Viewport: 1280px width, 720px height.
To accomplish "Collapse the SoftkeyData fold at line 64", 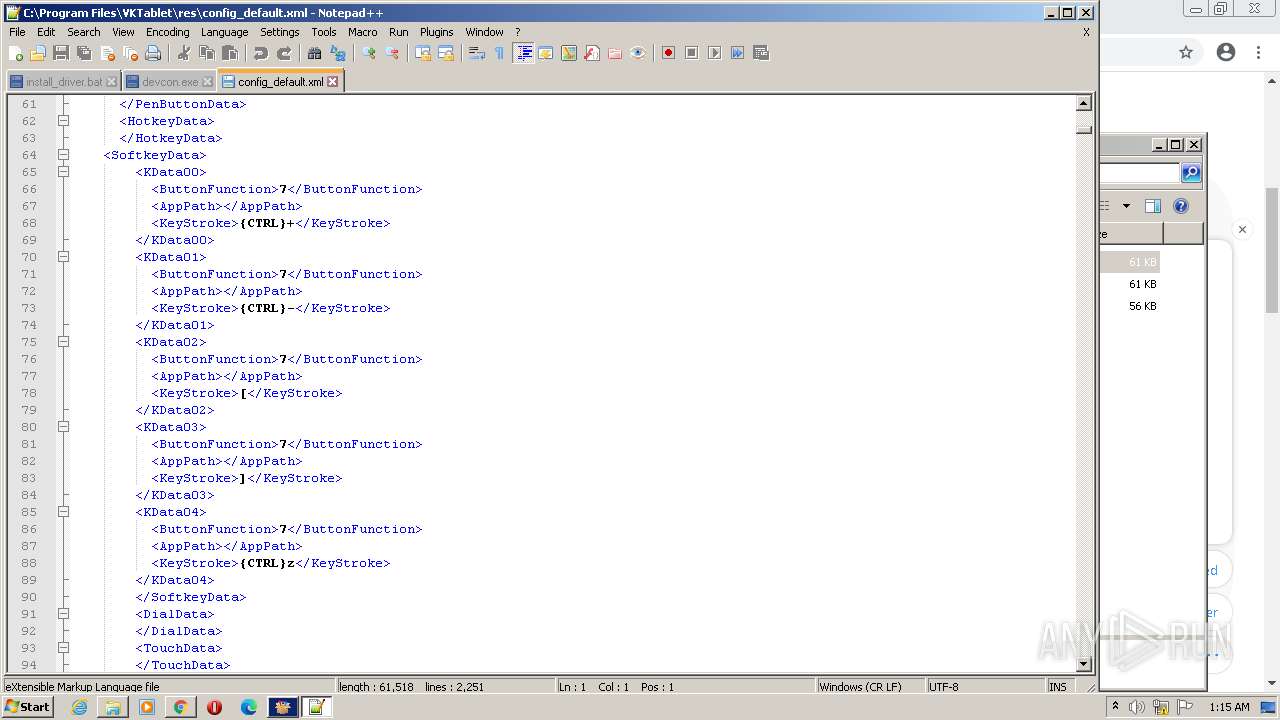I will click(x=63, y=155).
